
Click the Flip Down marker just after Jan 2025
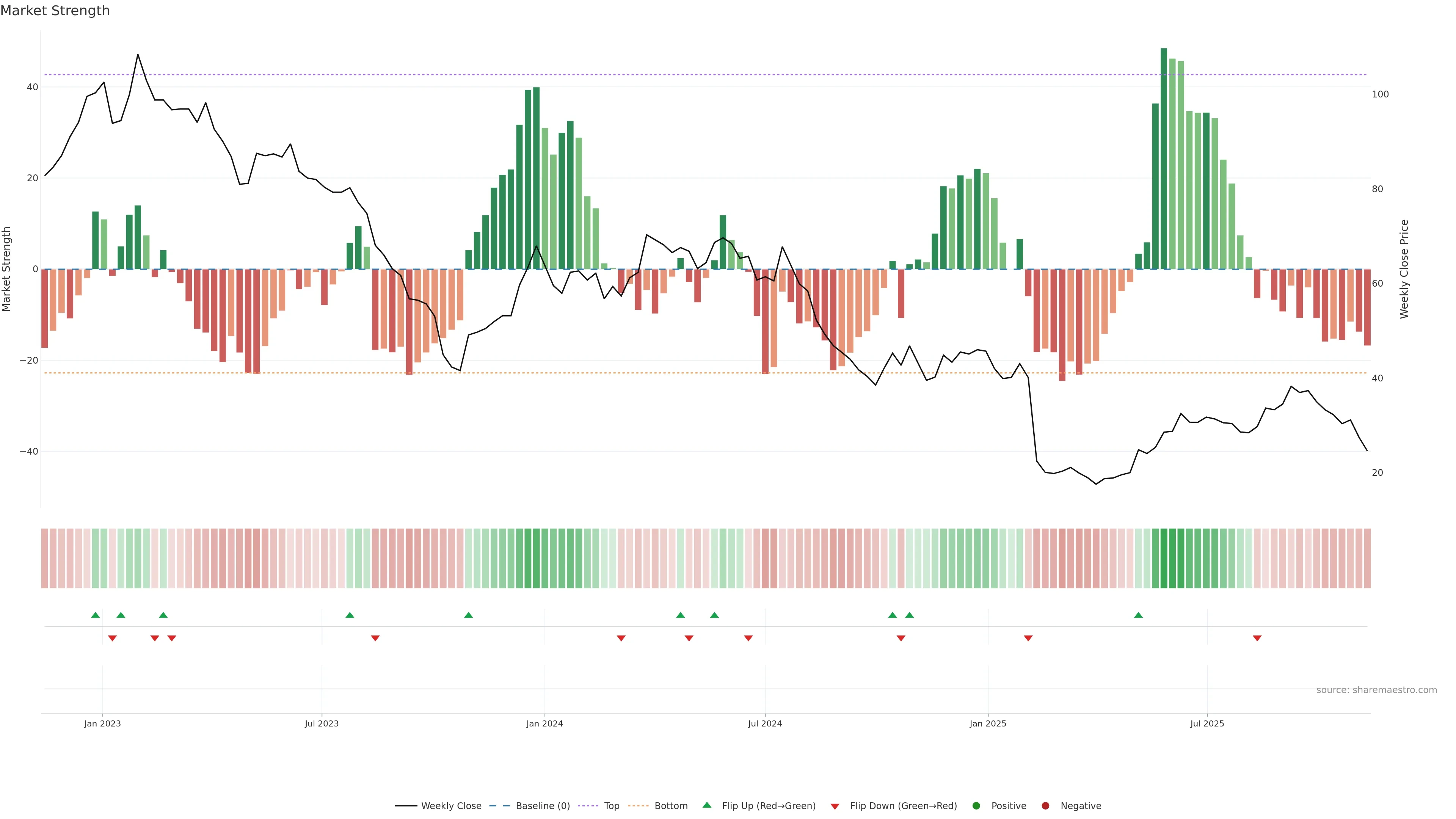1028,638
